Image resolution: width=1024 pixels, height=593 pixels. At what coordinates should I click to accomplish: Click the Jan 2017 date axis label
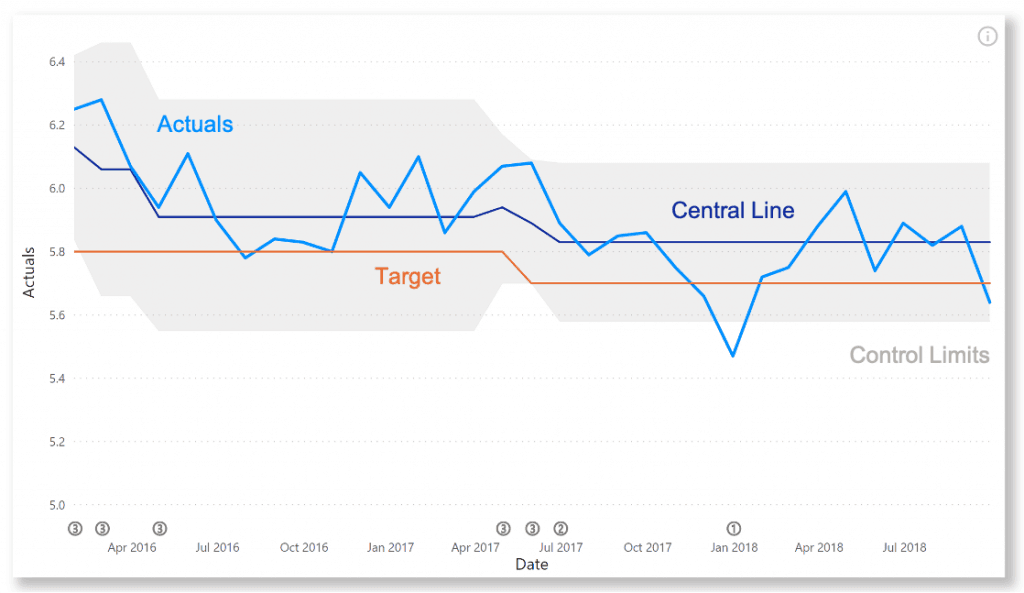pyautogui.click(x=390, y=547)
